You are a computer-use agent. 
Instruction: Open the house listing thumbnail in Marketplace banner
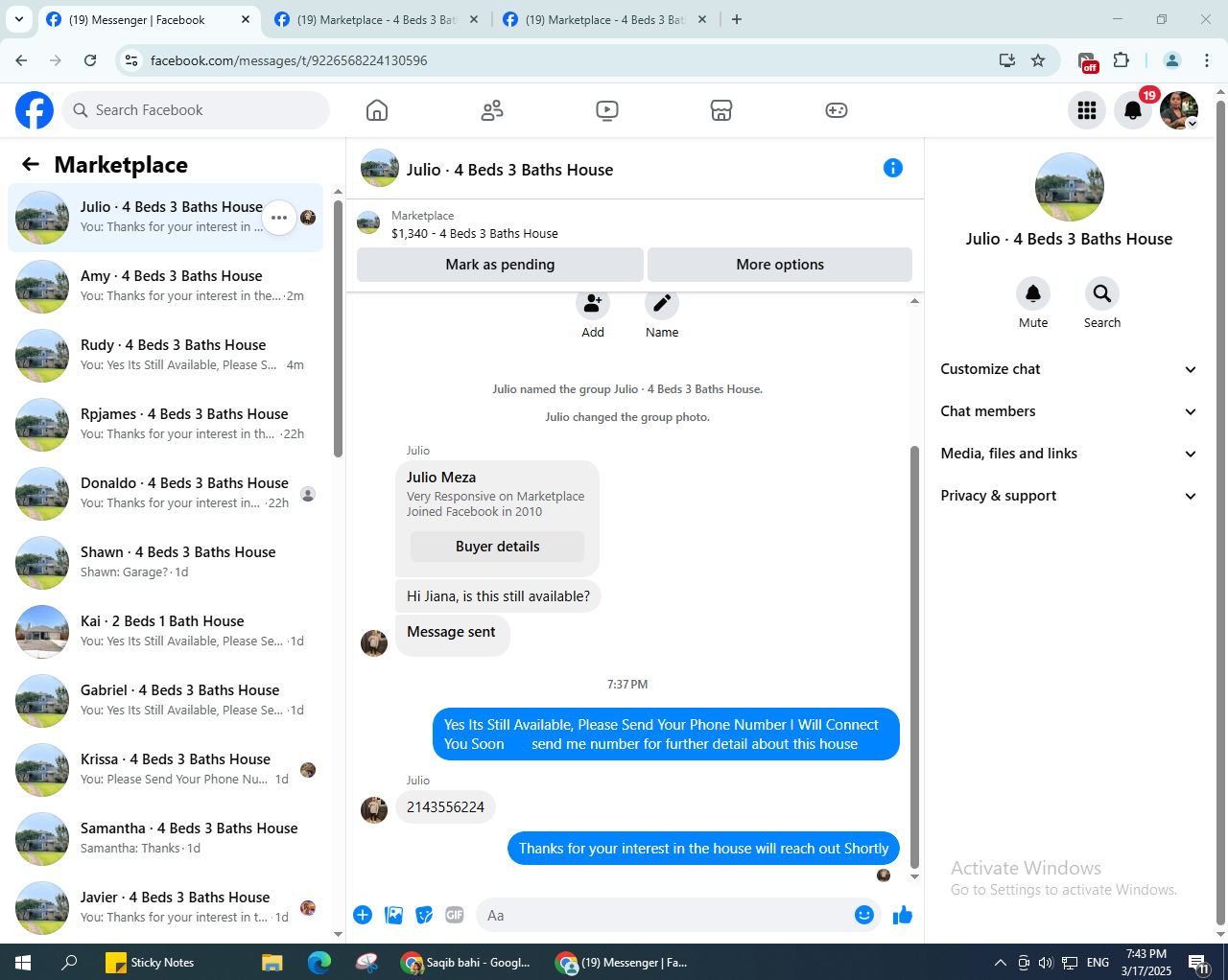tap(368, 223)
